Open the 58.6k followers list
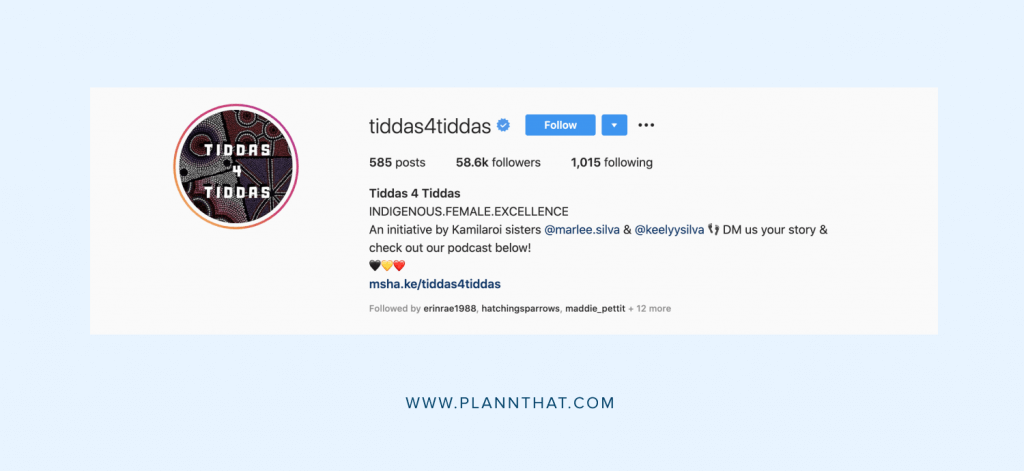The height and width of the screenshot is (471, 1024). pos(498,163)
